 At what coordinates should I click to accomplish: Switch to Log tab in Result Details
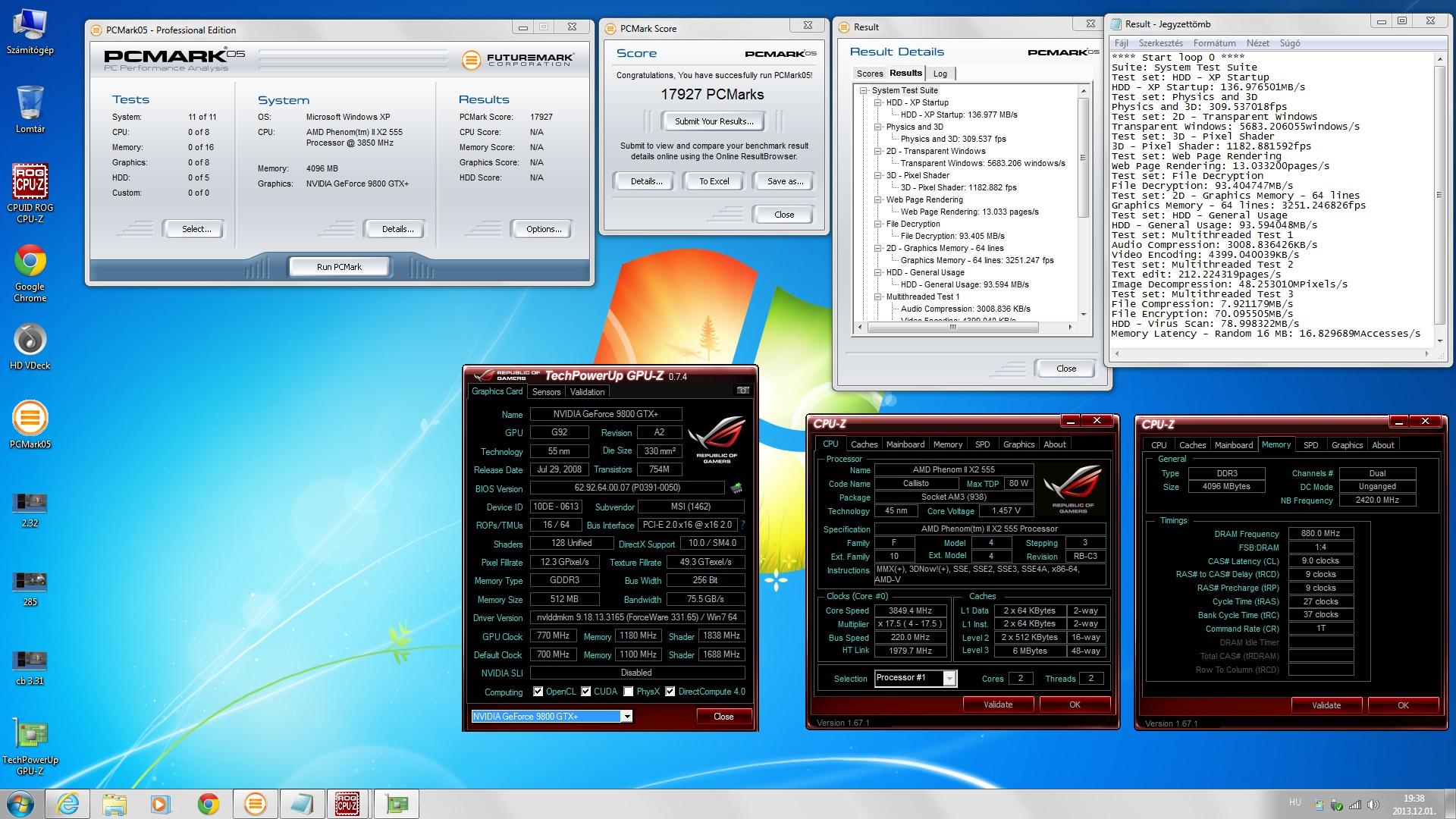coord(940,74)
